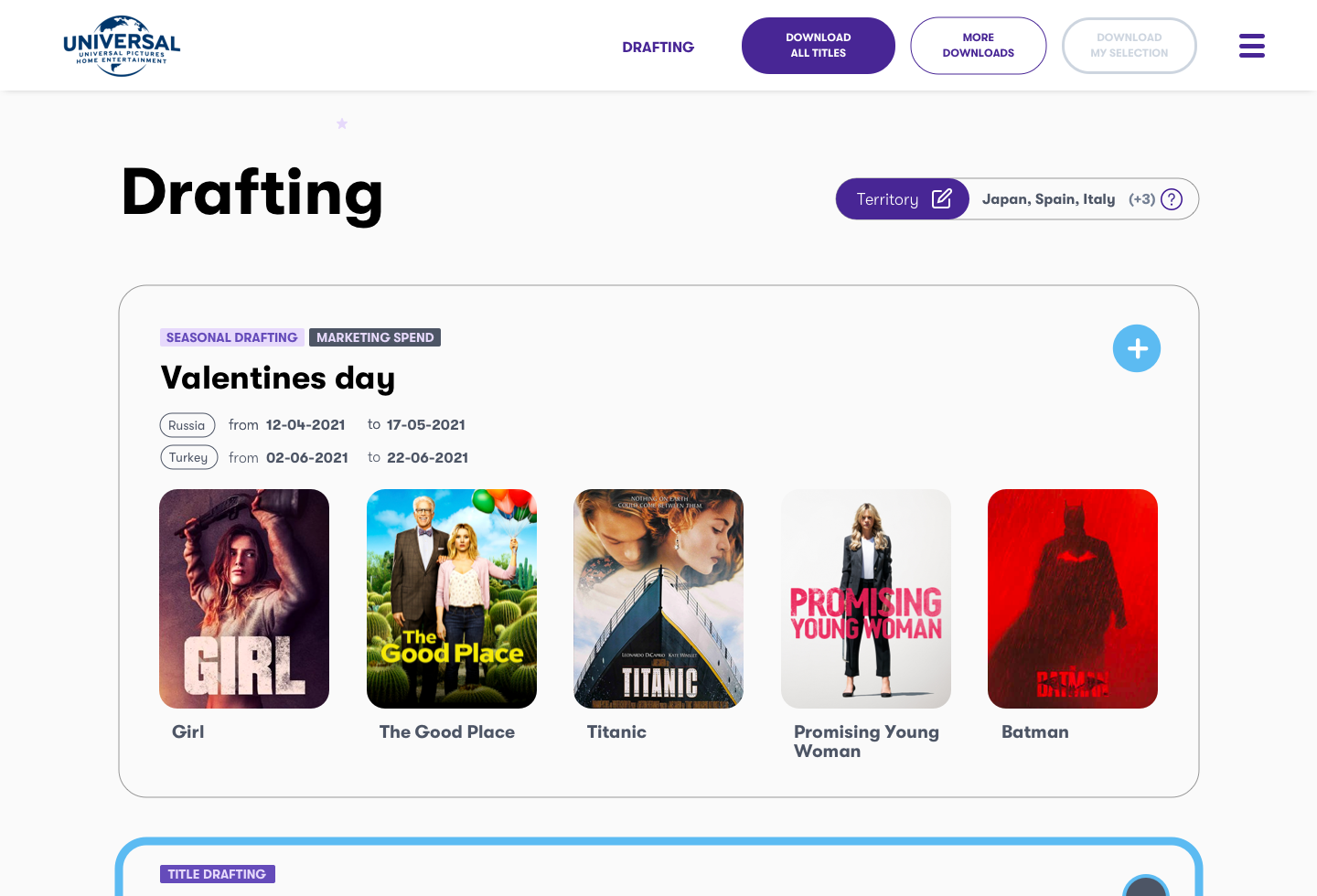The width and height of the screenshot is (1317, 896).
Task: Open the territory help question mark
Action: click(1171, 199)
